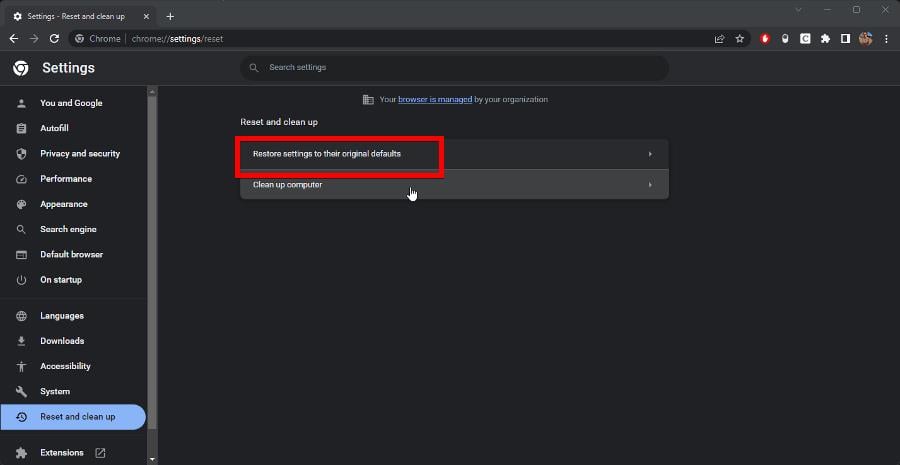The width and height of the screenshot is (900, 465).
Task: Click the Search settings field
Action: [454, 68]
